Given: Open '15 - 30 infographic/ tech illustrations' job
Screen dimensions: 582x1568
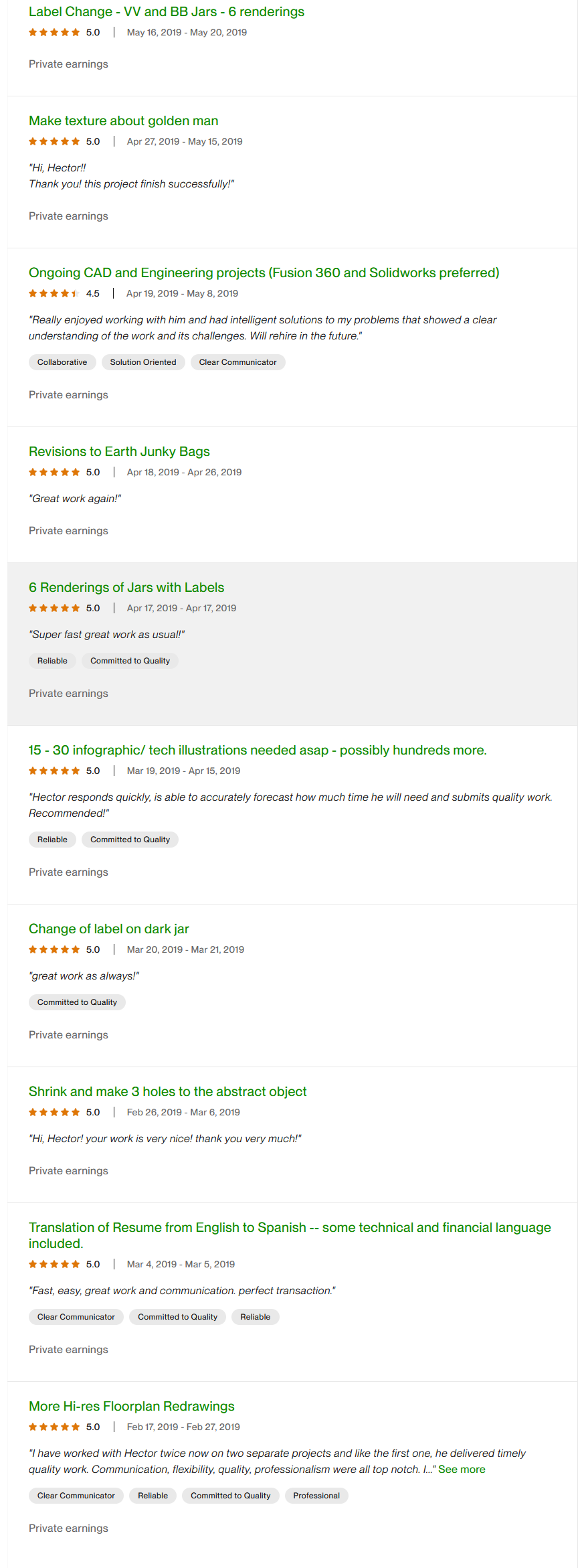Looking at the screenshot, I should point(258,751).
